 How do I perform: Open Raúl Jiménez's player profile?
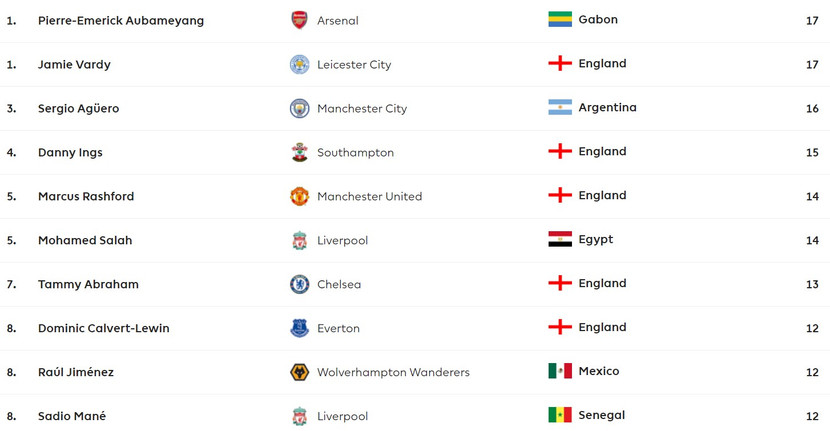(x=76, y=372)
